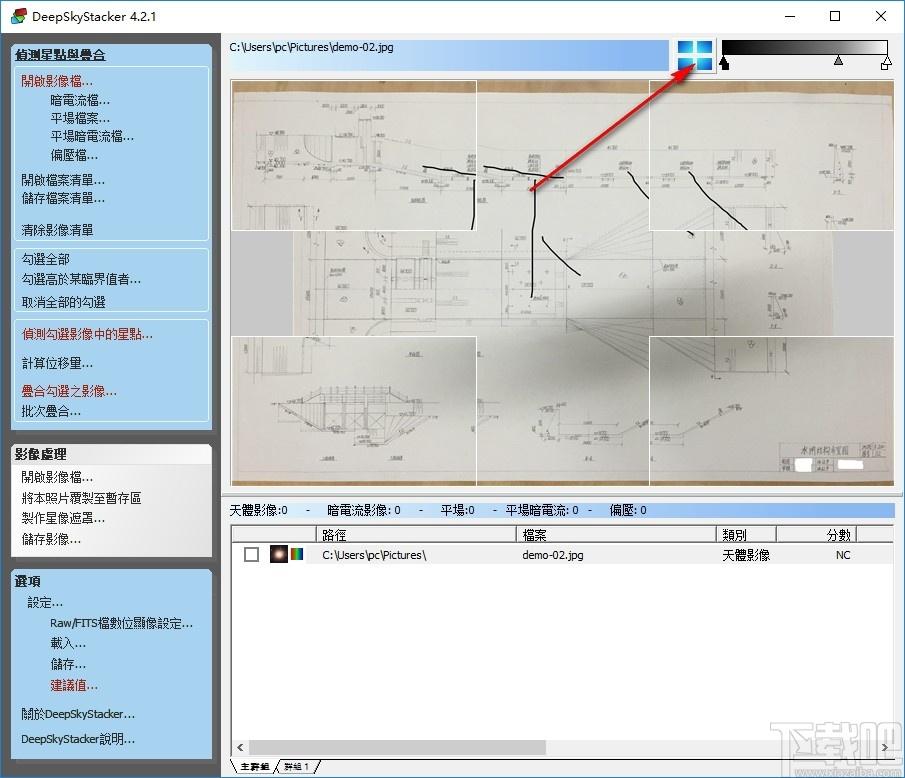Click 儲存 to save settings
Image resolution: width=905 pixels, height=778 pixels.
pyautogui.click(x=68, y=664)
